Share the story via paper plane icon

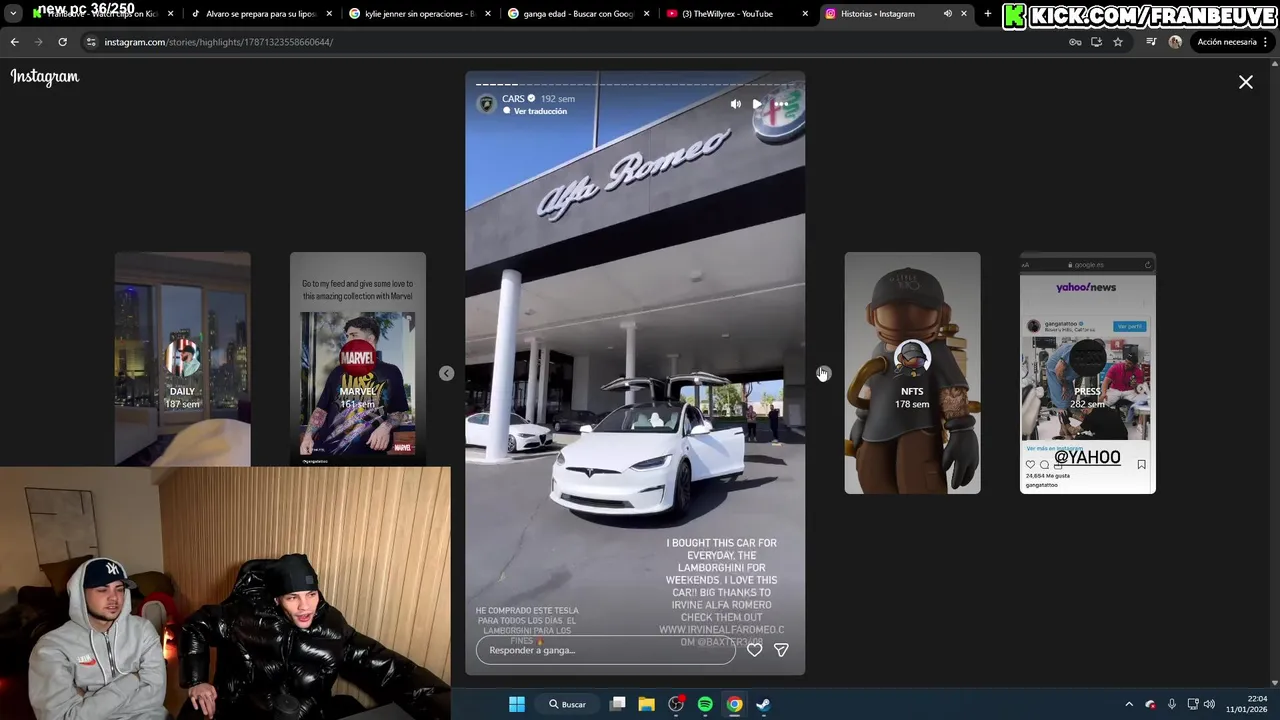[781, 650]
